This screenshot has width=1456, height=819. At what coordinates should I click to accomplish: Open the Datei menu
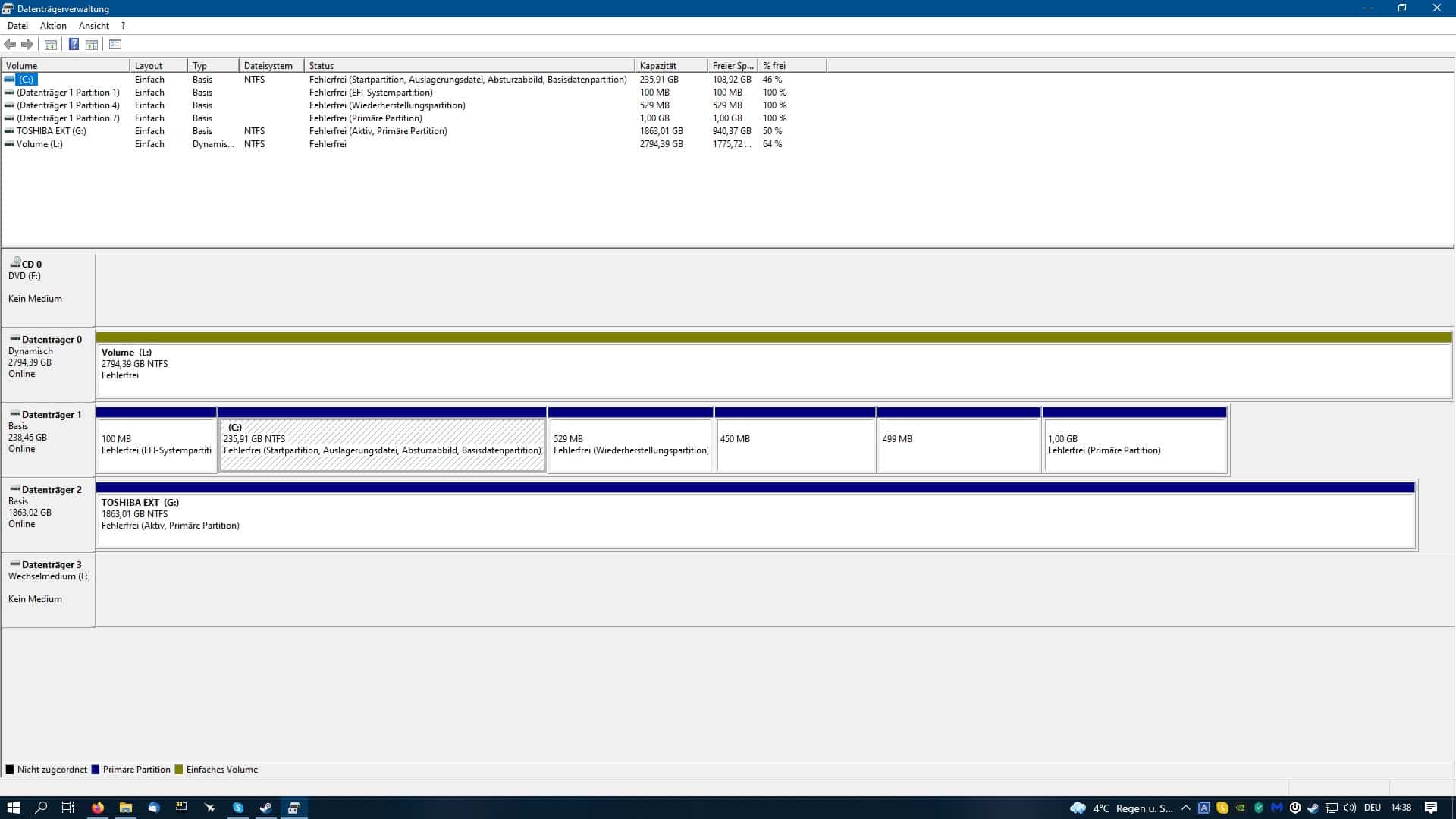point(17,26)
